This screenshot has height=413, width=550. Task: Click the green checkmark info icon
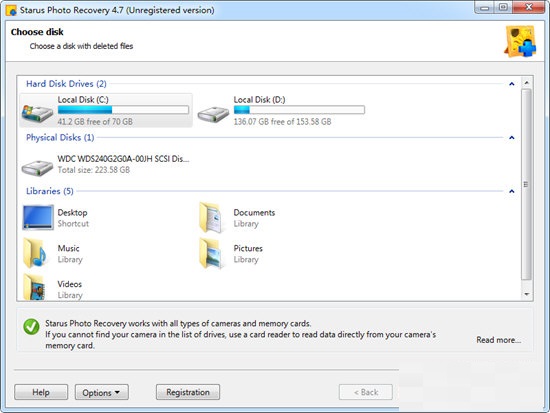31,327
